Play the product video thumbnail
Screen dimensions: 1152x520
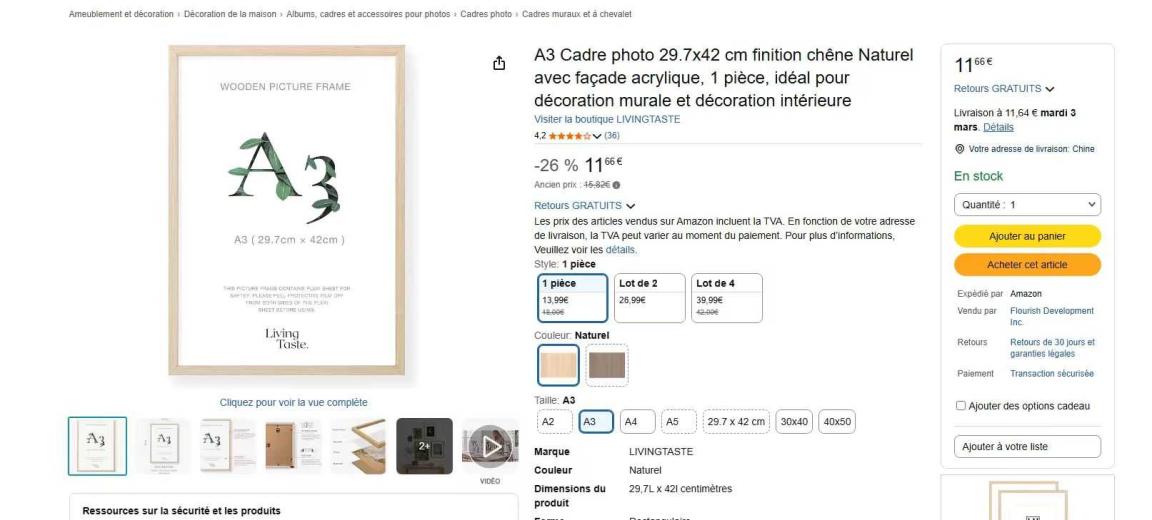489,446
